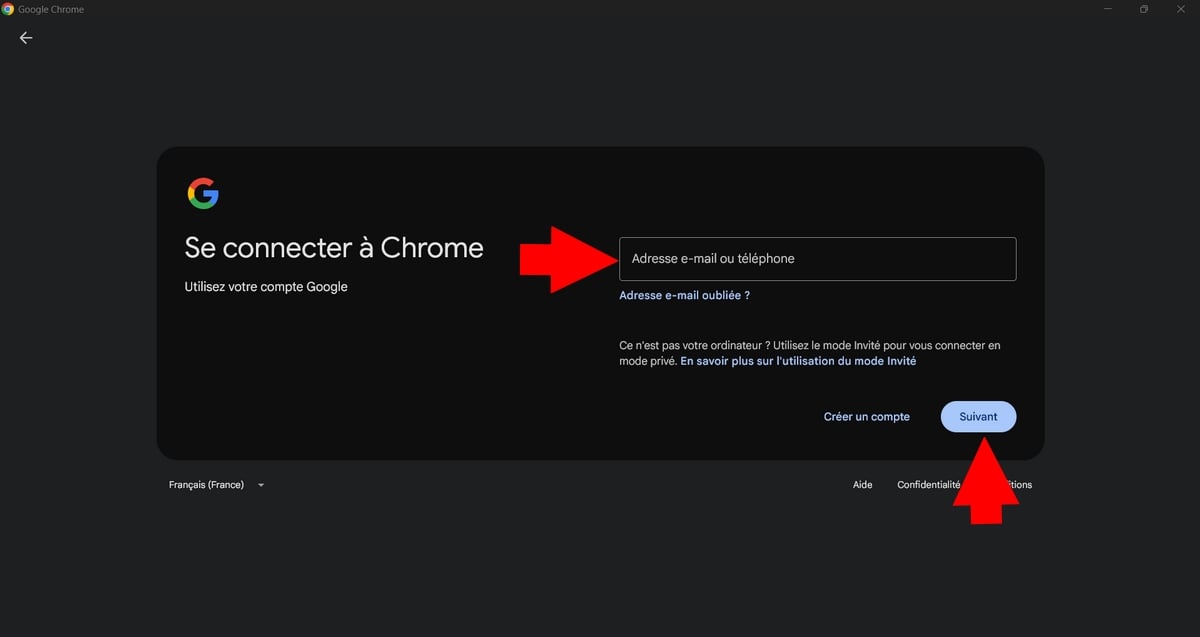Viewport: 1200px width, 637px height.
Task: Open the "Aide" link
Action: 862,485
